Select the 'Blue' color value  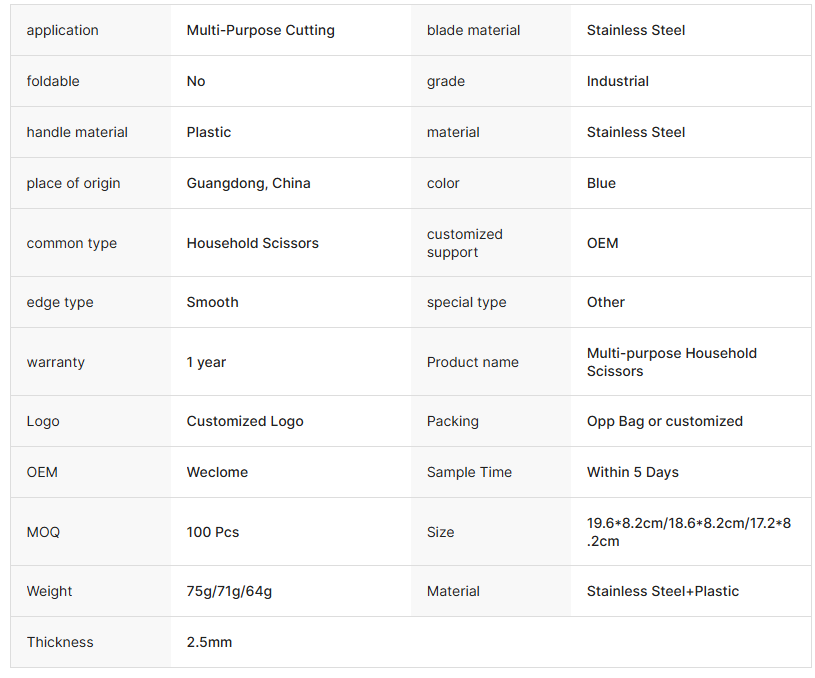coord(601,183)
